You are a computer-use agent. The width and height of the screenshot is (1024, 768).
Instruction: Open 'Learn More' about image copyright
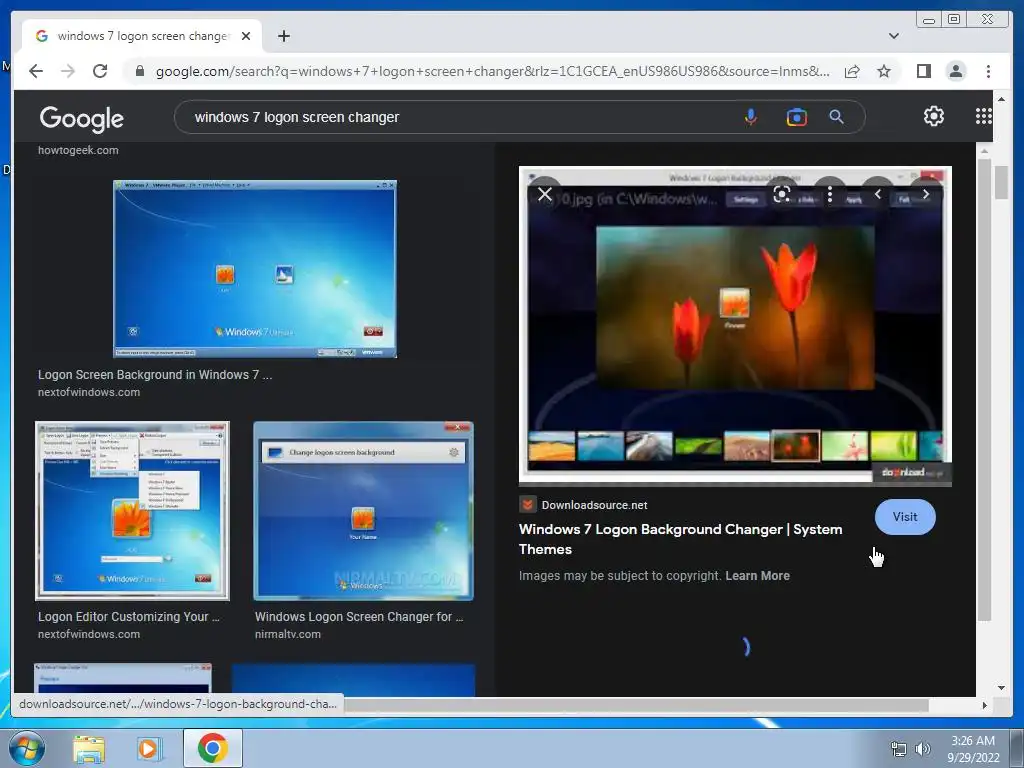click(x=758, y=575)
